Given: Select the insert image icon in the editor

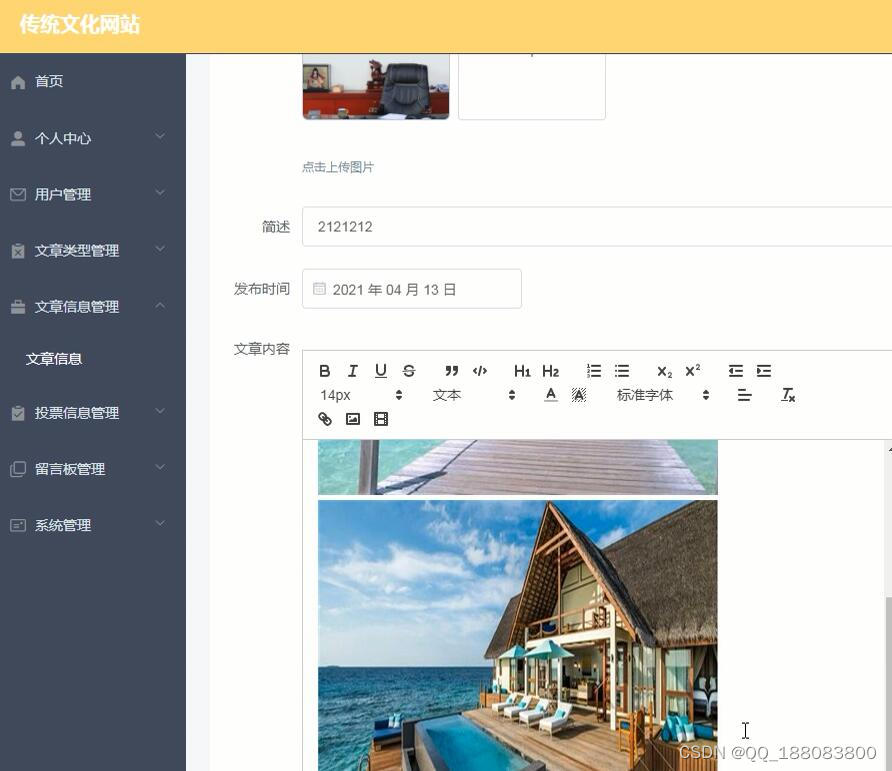Looking at the screenshot, I should click(352, 418).
